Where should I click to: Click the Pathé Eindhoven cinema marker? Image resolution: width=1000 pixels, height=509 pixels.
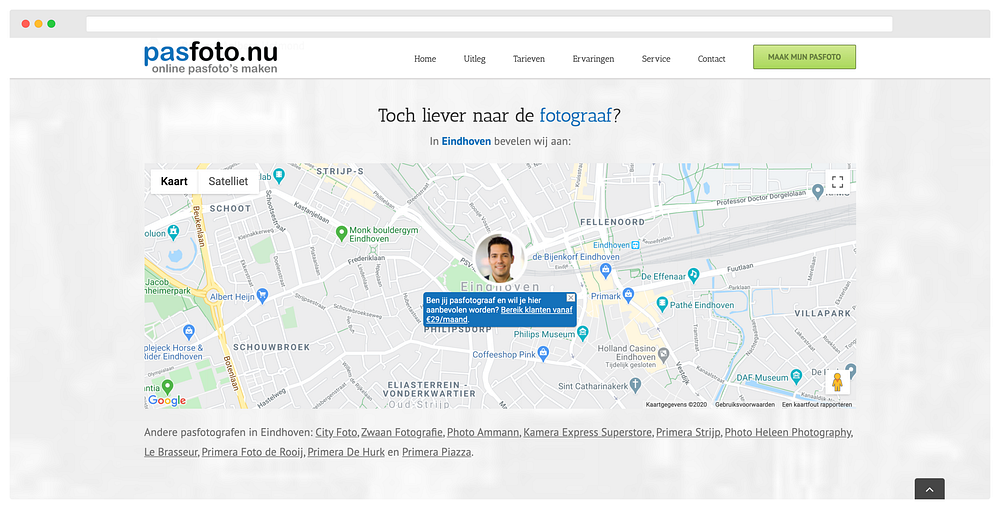(x=662, y=304)
